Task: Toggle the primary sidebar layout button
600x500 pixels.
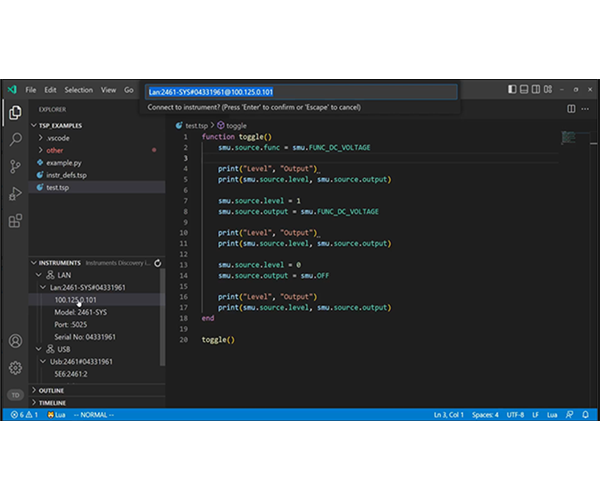Action: (512, 90)
